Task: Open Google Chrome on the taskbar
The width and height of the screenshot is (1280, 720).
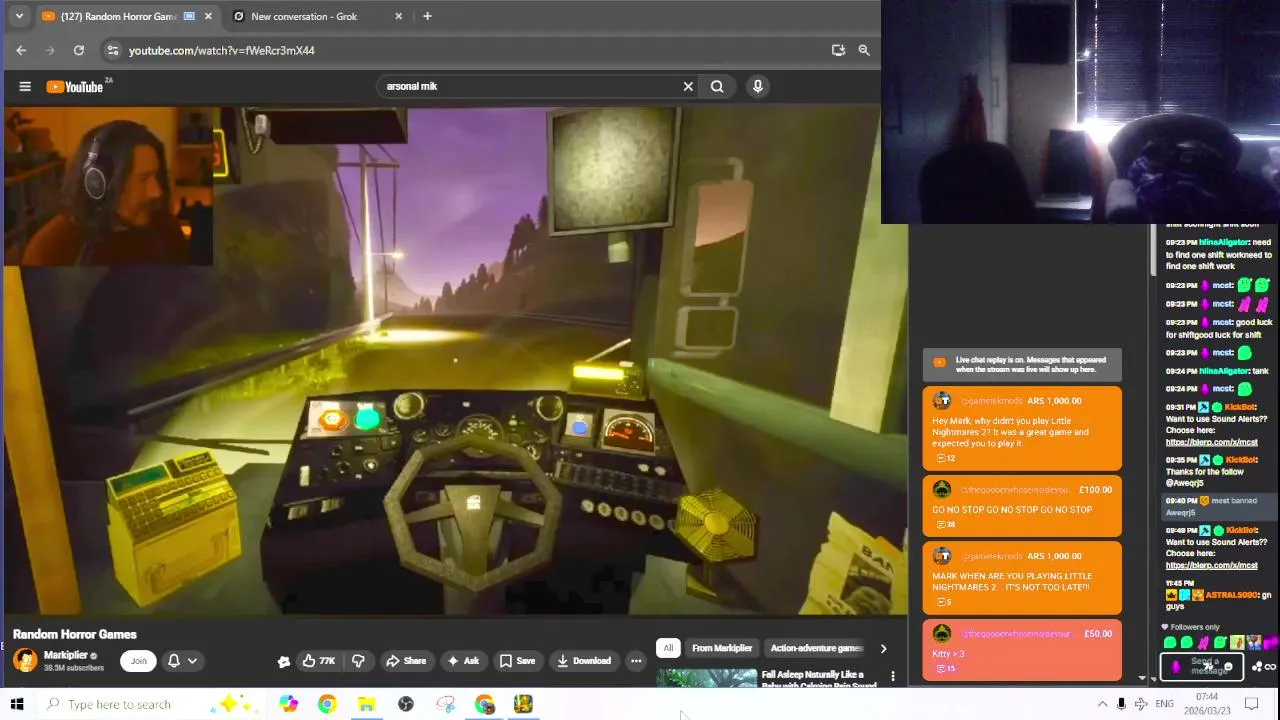Action: point(327,704)
